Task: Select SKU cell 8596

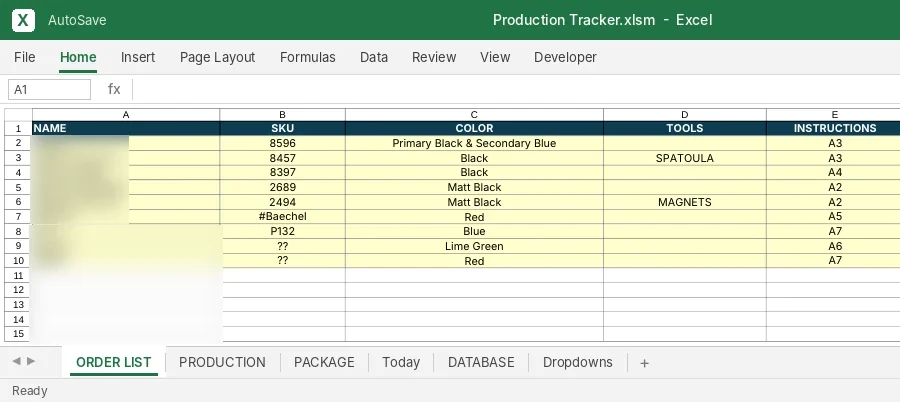Action: (282, 143)
